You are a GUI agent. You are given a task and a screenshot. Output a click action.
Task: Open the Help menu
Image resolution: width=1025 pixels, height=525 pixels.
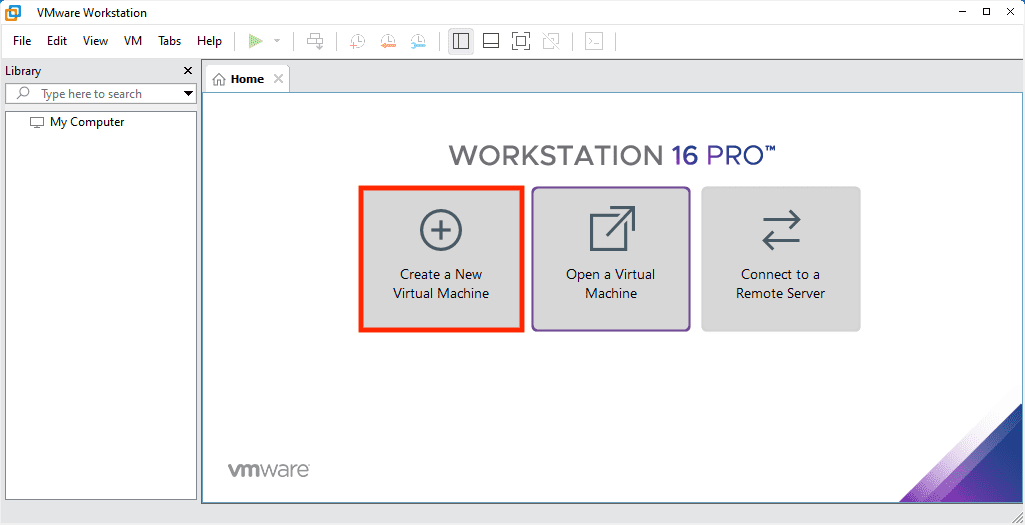coord(209,41)
